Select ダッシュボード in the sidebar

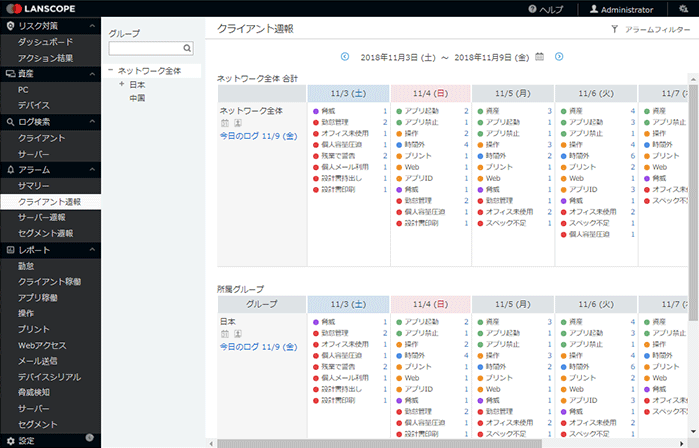[x=45, y=42]
